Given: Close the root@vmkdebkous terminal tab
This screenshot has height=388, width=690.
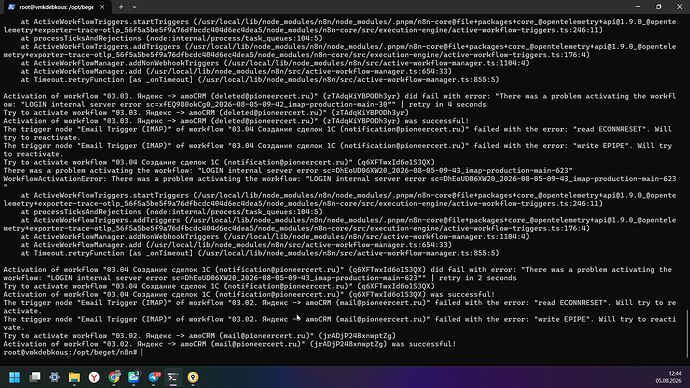Looking at the screenshot, I should click(x=102, y=7).
